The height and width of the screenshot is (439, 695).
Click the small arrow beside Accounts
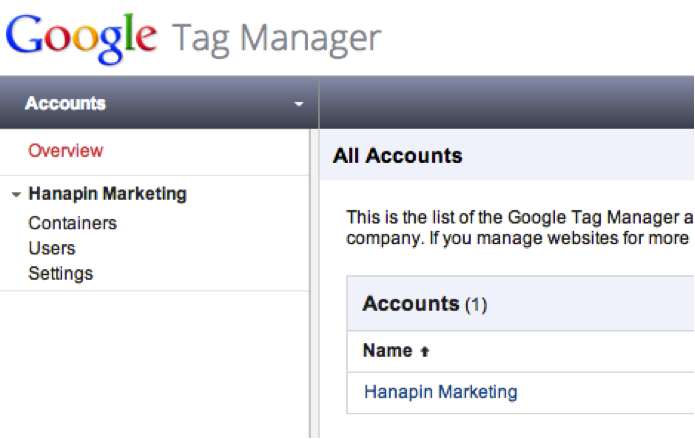[x=299, y=104]
